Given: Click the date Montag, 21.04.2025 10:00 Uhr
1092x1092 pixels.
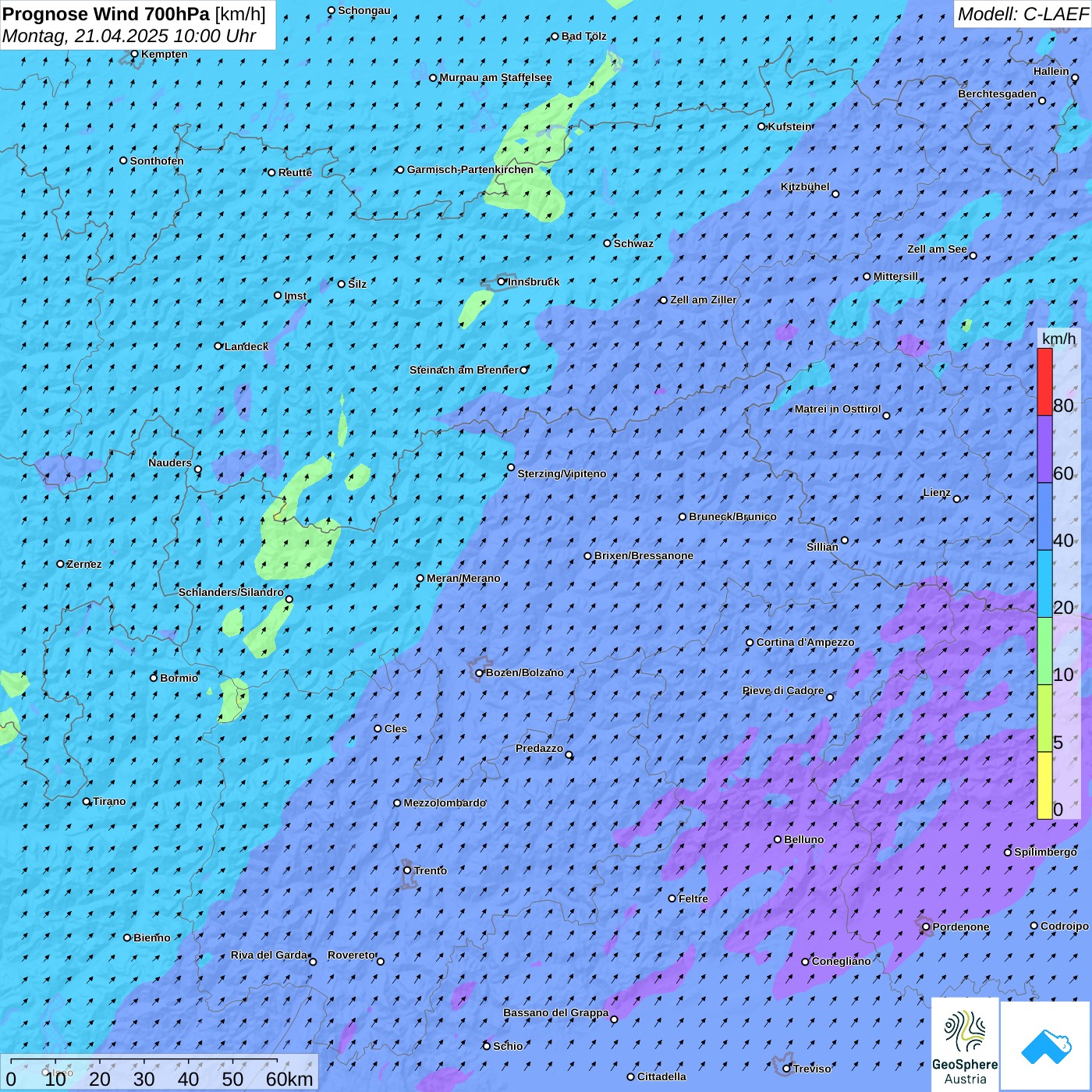Looking at the screenshot, I should (x=129, y=36).
